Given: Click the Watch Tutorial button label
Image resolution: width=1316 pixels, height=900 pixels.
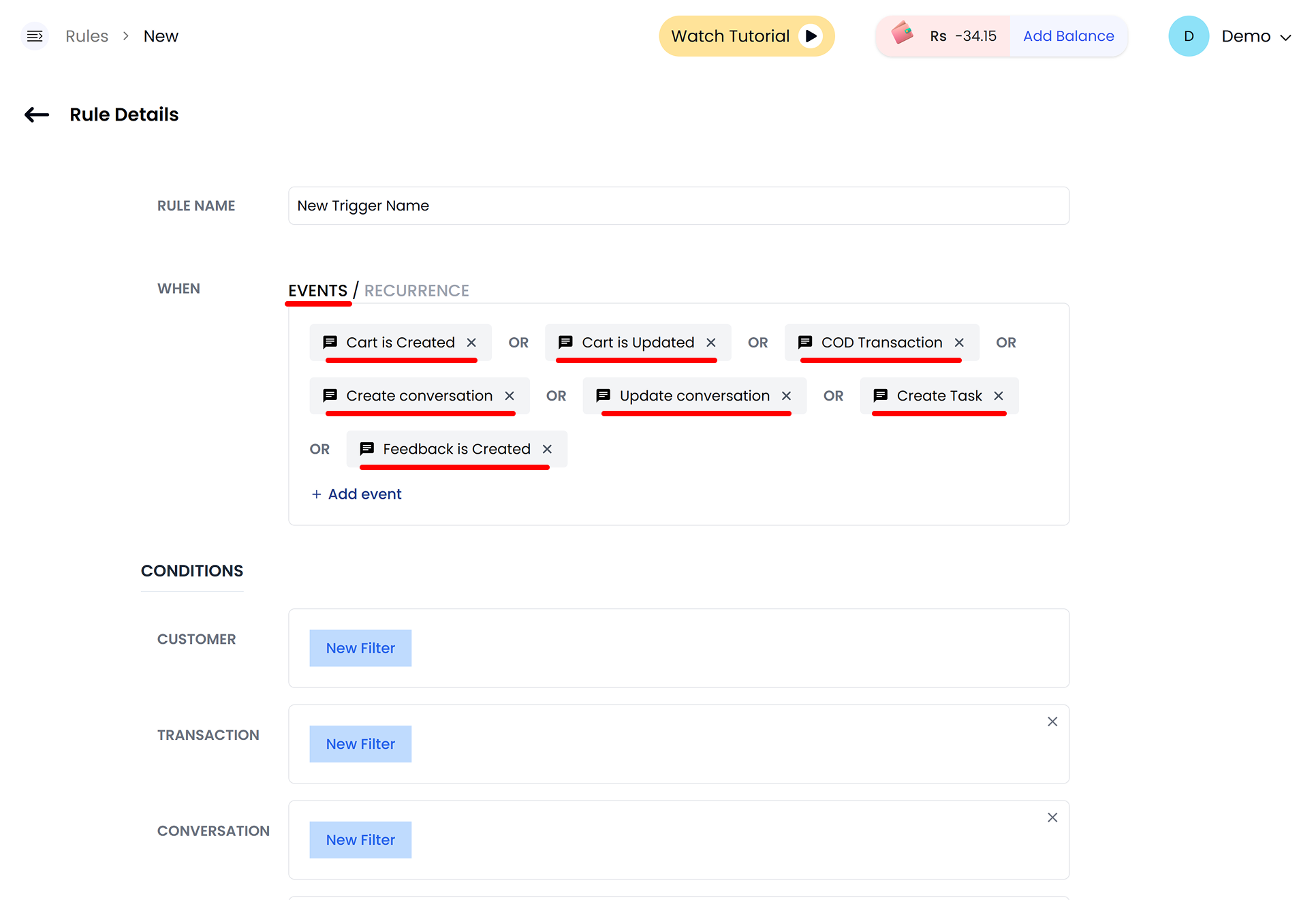Looking at the screenshot, I should [730, 36].
